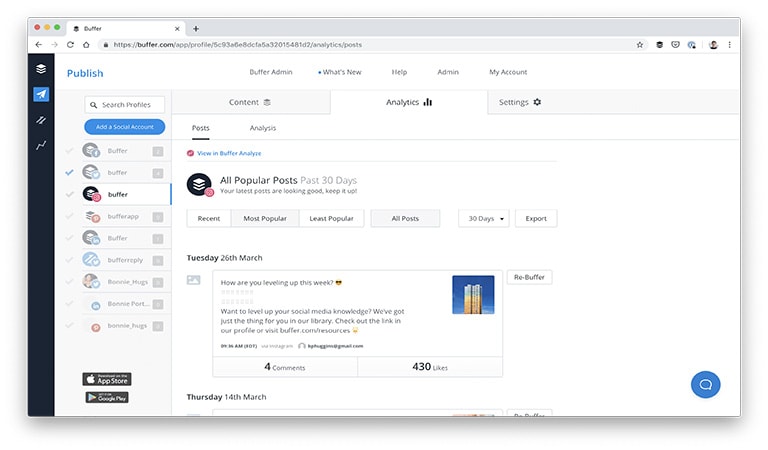The height and width of the screenshot is (450, 768).
Task: Open the Settings tab
Action: [x=520, y=102]
